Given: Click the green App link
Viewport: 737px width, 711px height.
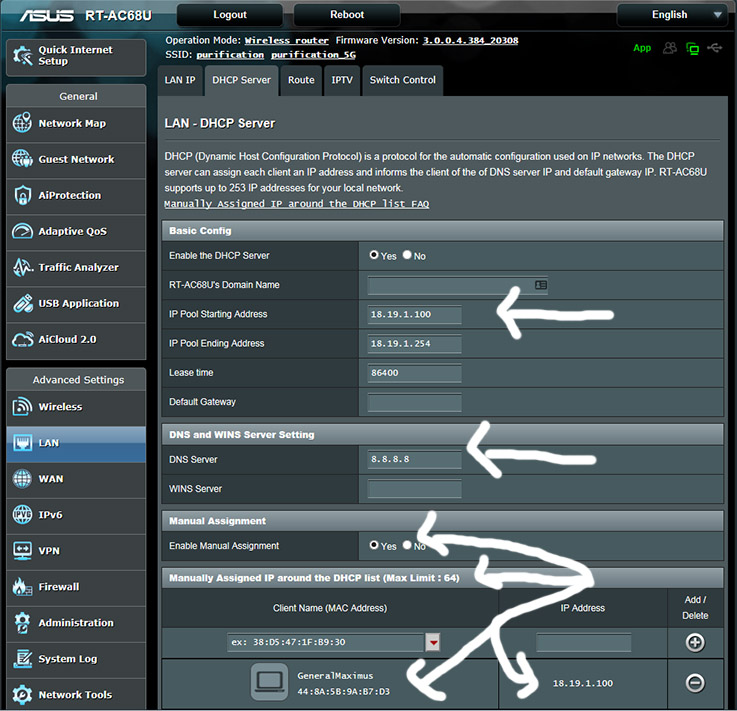Looking at the screenshot, I should tap(642, 48).
